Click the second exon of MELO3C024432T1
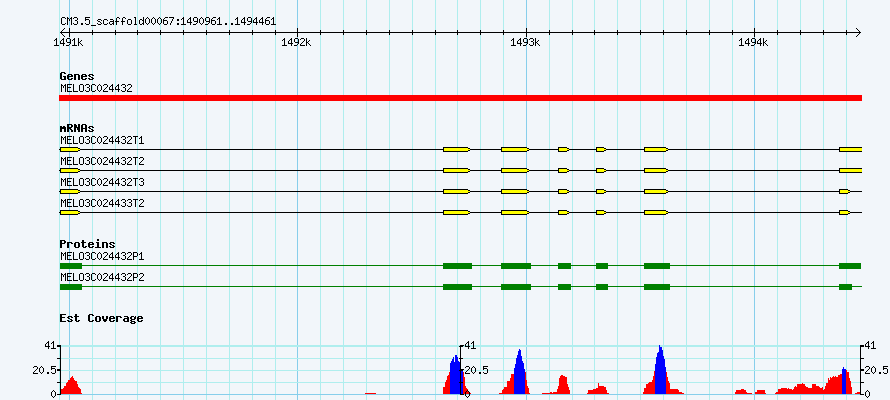890x400 pixels. point(456,149)
